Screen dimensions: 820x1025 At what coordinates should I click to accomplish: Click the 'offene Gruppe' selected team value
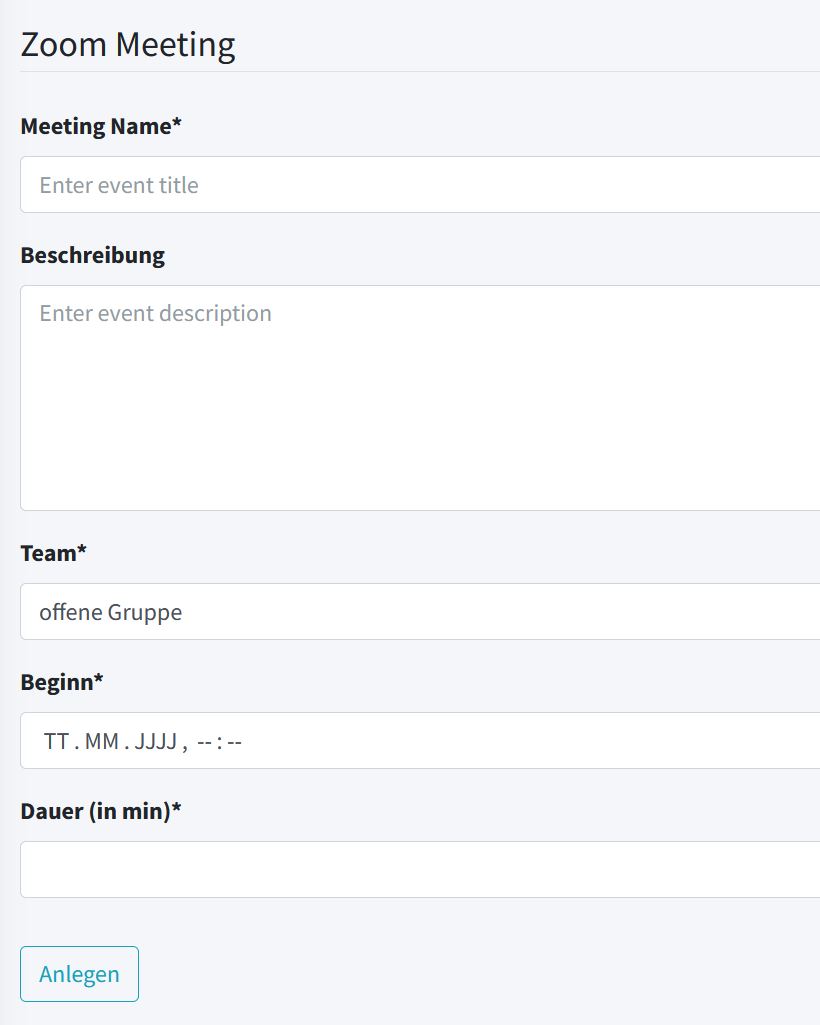pyautogui.click(x=111, y=612)
